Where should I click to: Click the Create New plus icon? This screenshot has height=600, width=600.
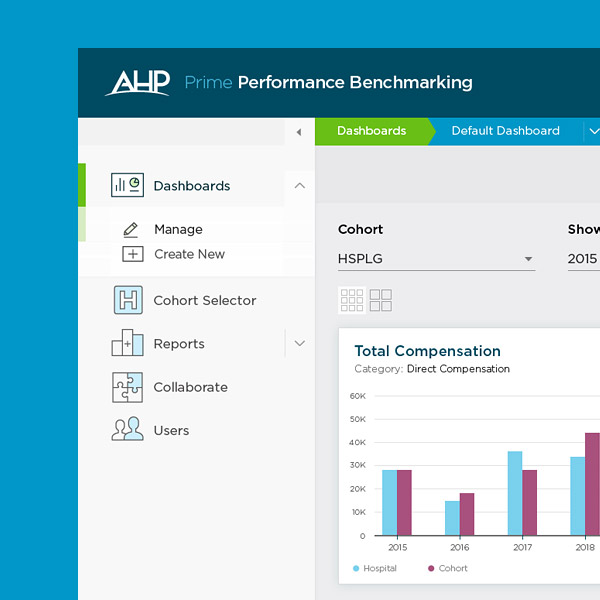click(133, 254)
